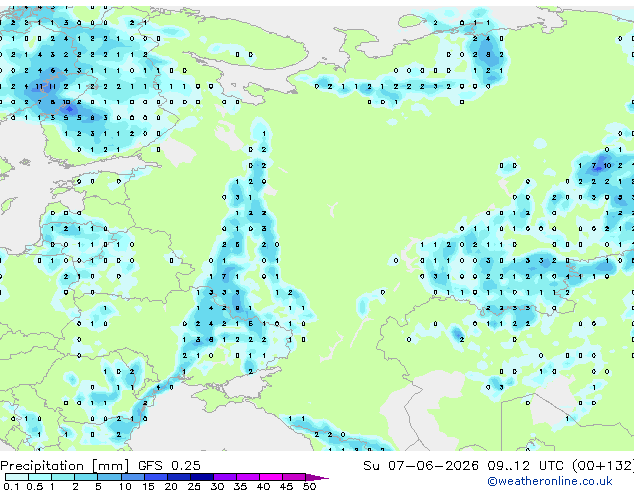Pick the 15–20 mm legend color swatch
The width and height of the screenshot is (634, 490).
[x=156, y=477]
